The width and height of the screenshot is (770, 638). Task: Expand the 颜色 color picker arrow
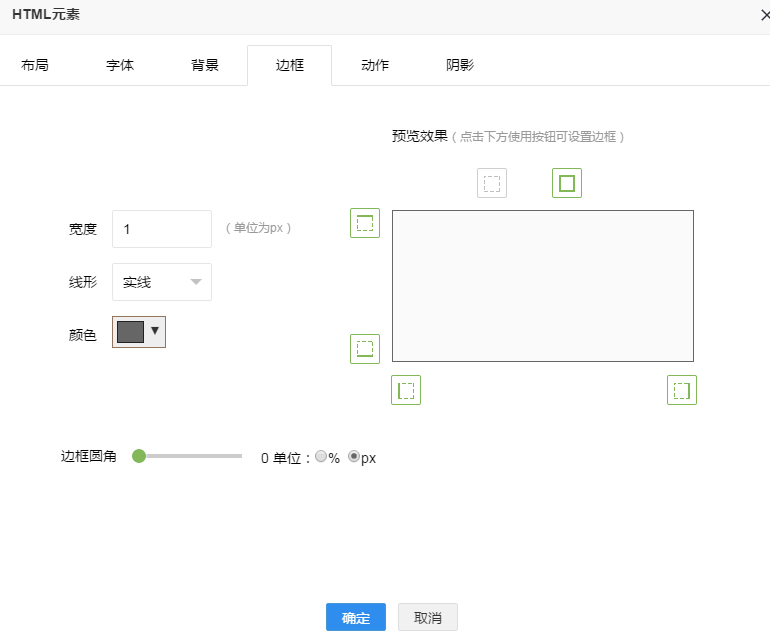point(155,331)
